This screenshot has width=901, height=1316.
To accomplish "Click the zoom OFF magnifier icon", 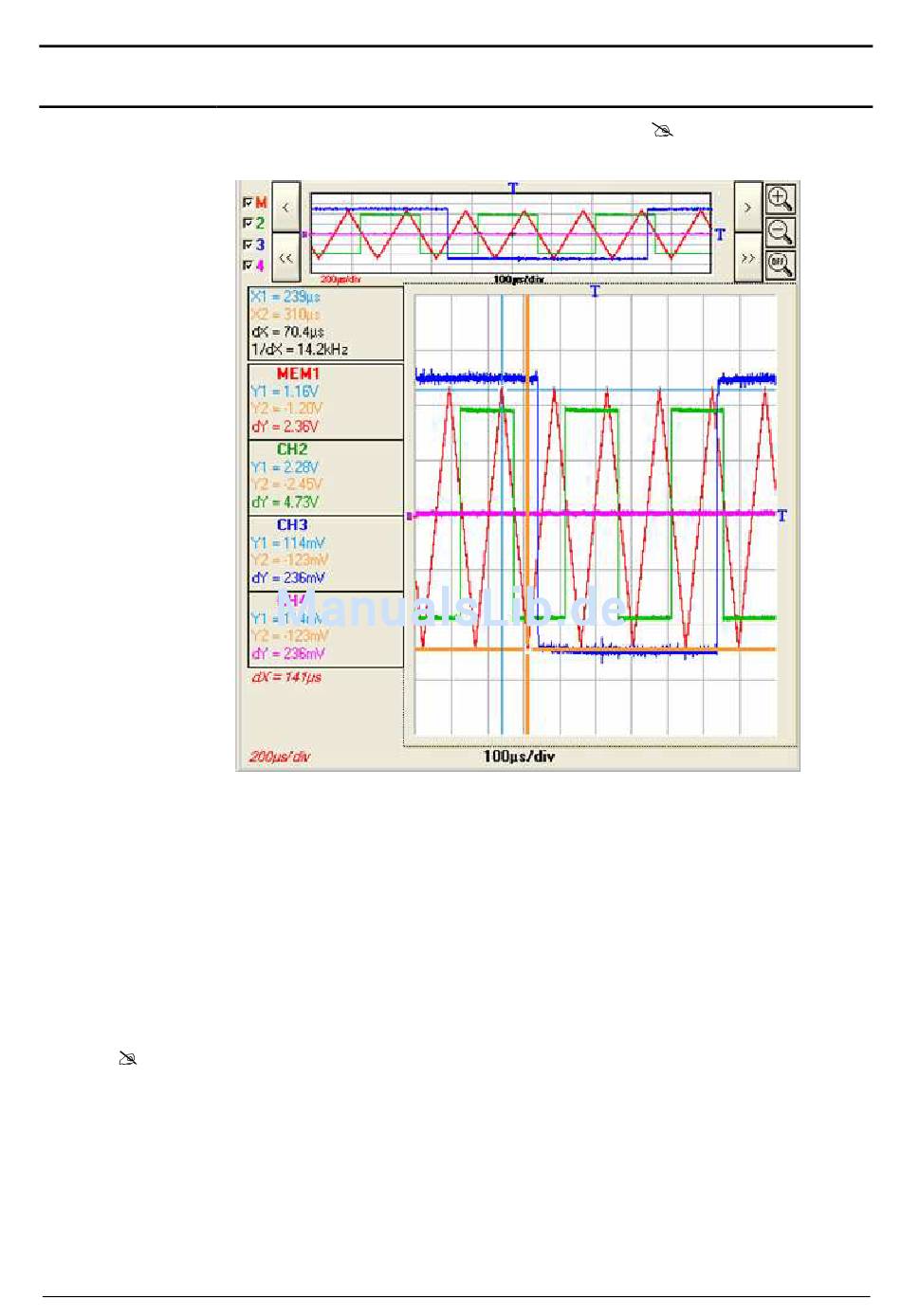I will point(780,265).
